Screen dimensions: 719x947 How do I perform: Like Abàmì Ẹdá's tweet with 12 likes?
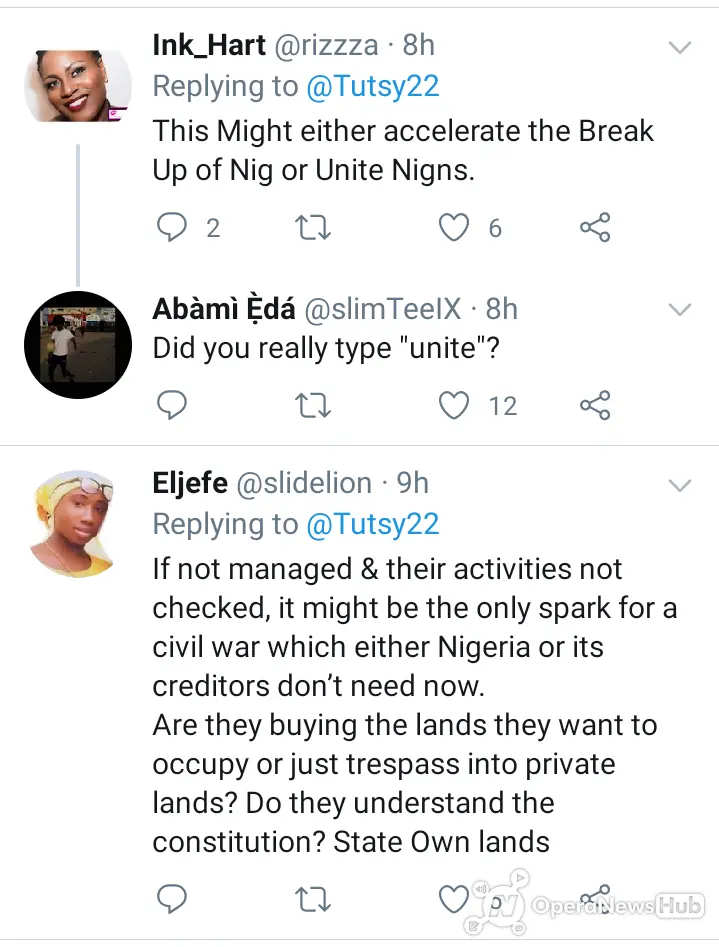453,405
